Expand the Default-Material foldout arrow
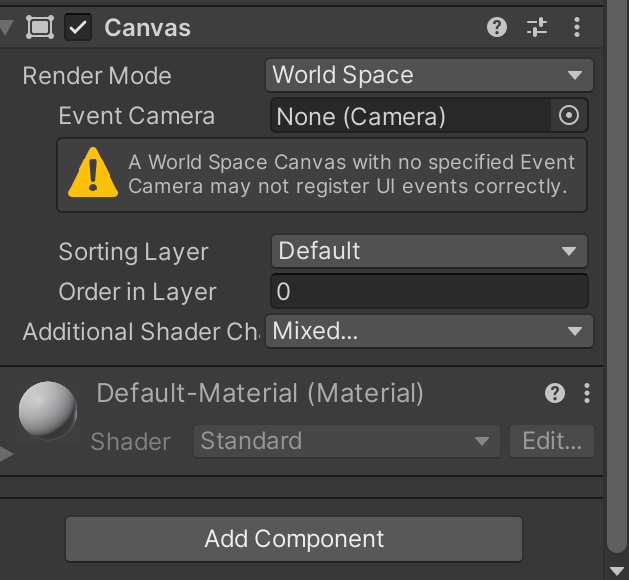 click(x=6, y=454)
